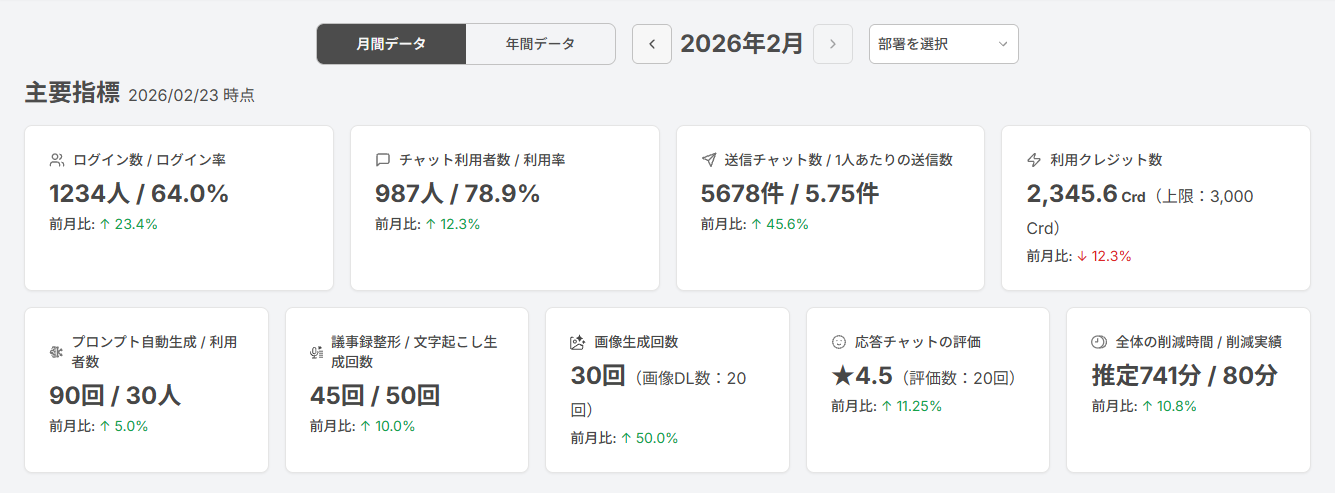Image resolution: width=1335 pixels, height=493 pixels.
Task: Click the 主要指標 section heading
Action: (x=72, y=93)
